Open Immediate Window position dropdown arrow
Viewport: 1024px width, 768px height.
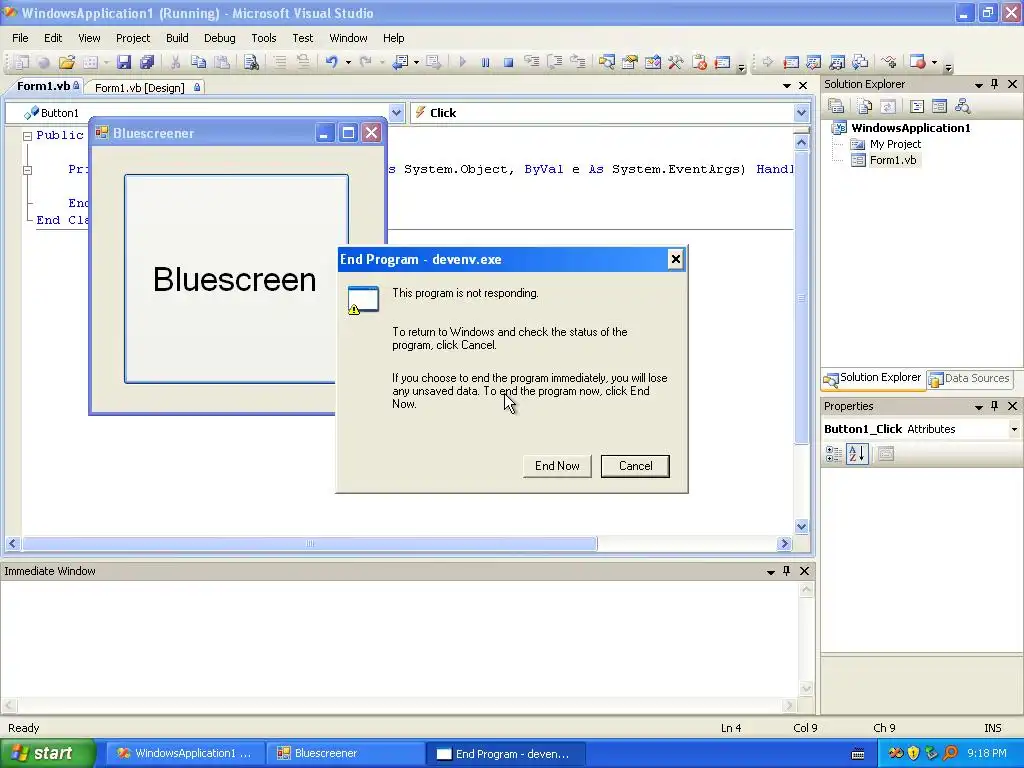point(771,571)
